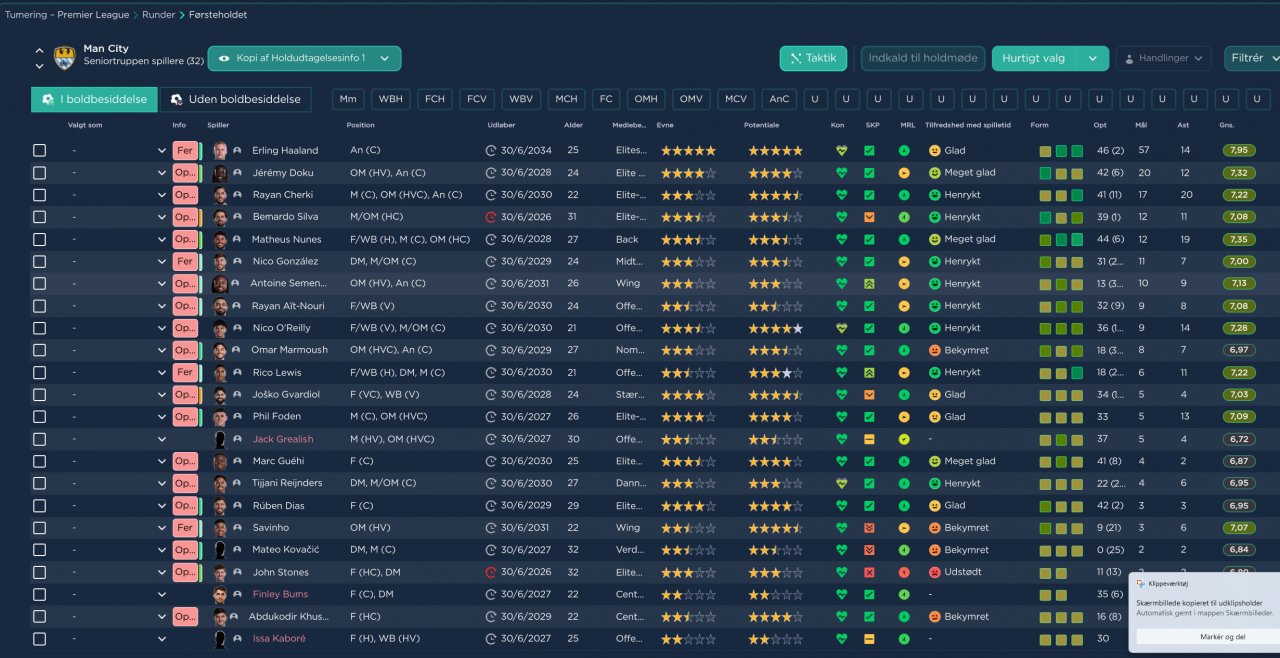Screen dimensions: 1280x658
Task: Switch to the Uden boldbesiddelse tab
Action: 237,99
